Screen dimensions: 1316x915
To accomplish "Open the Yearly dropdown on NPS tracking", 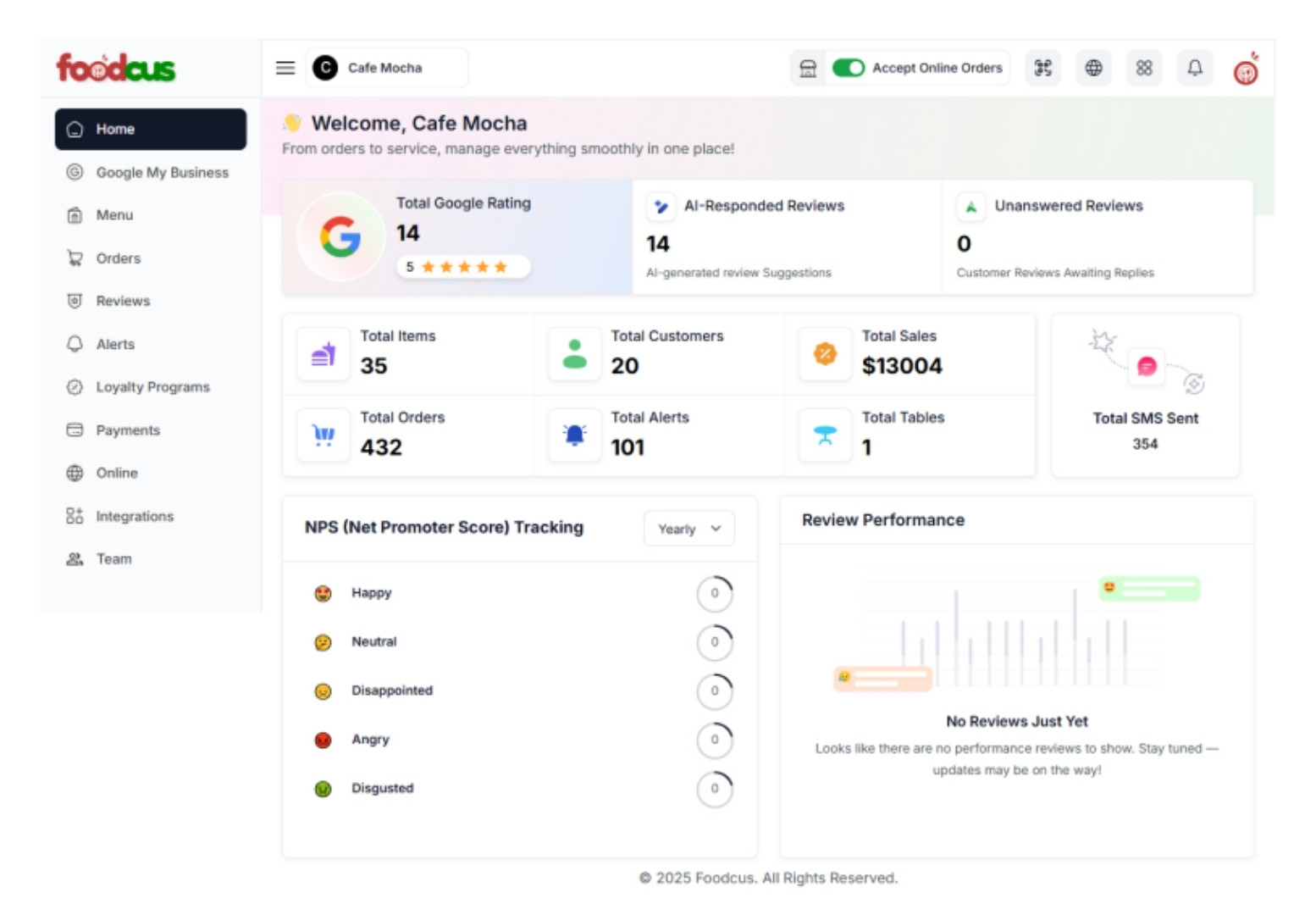I will pyautogui.click(x=688, y=528).
